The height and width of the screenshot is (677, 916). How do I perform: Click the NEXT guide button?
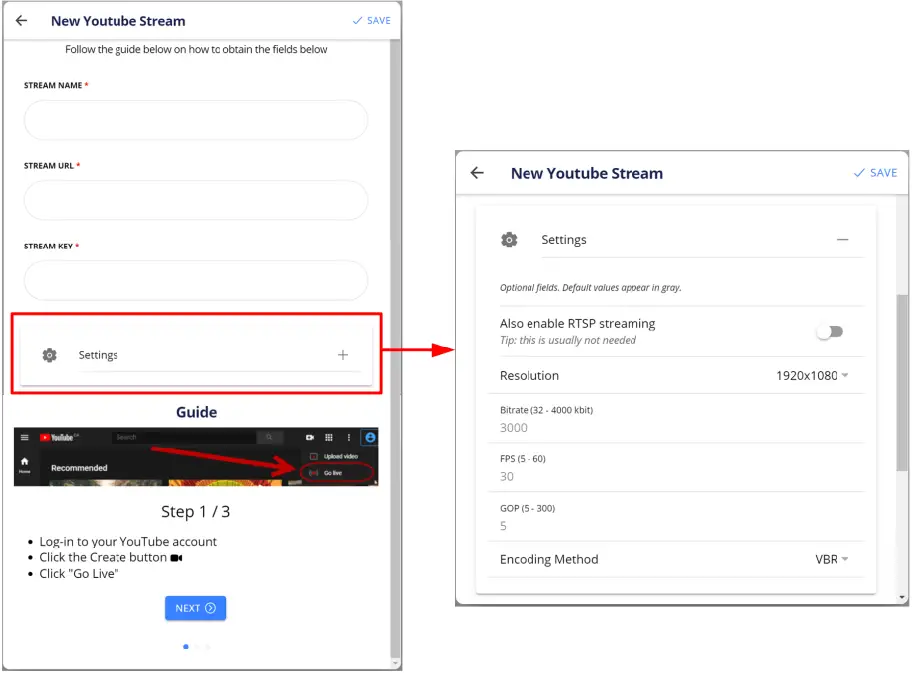(195, 608)
